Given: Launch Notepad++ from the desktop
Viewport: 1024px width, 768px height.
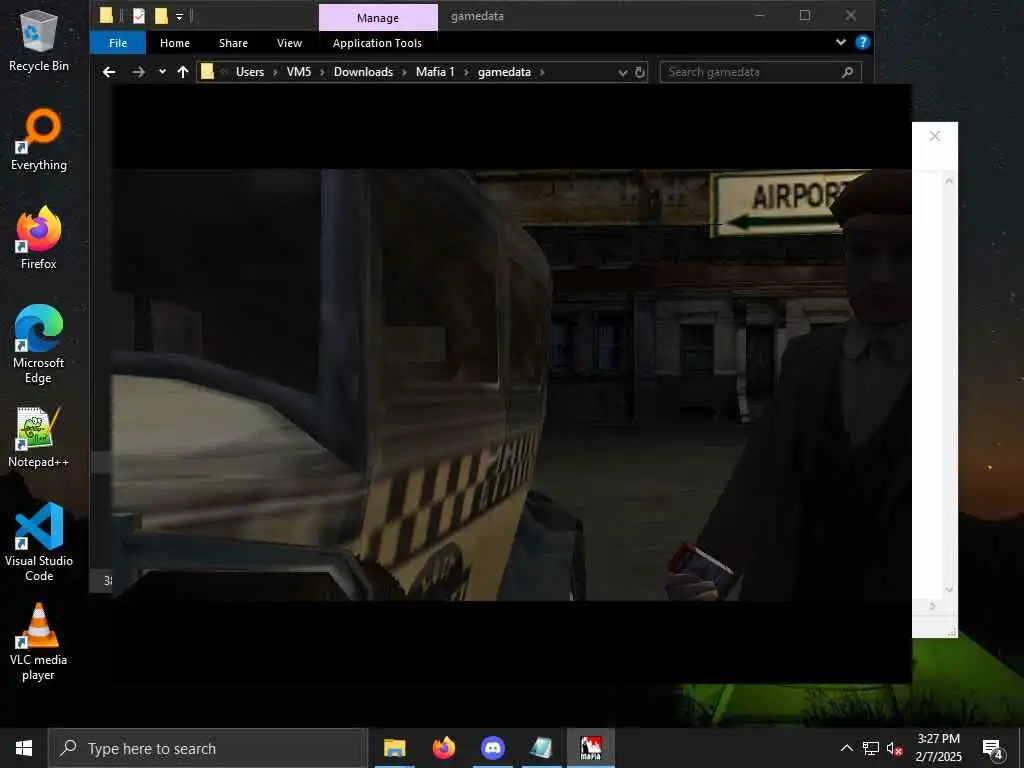Looking at the screenshot, I should coord(39,437).
